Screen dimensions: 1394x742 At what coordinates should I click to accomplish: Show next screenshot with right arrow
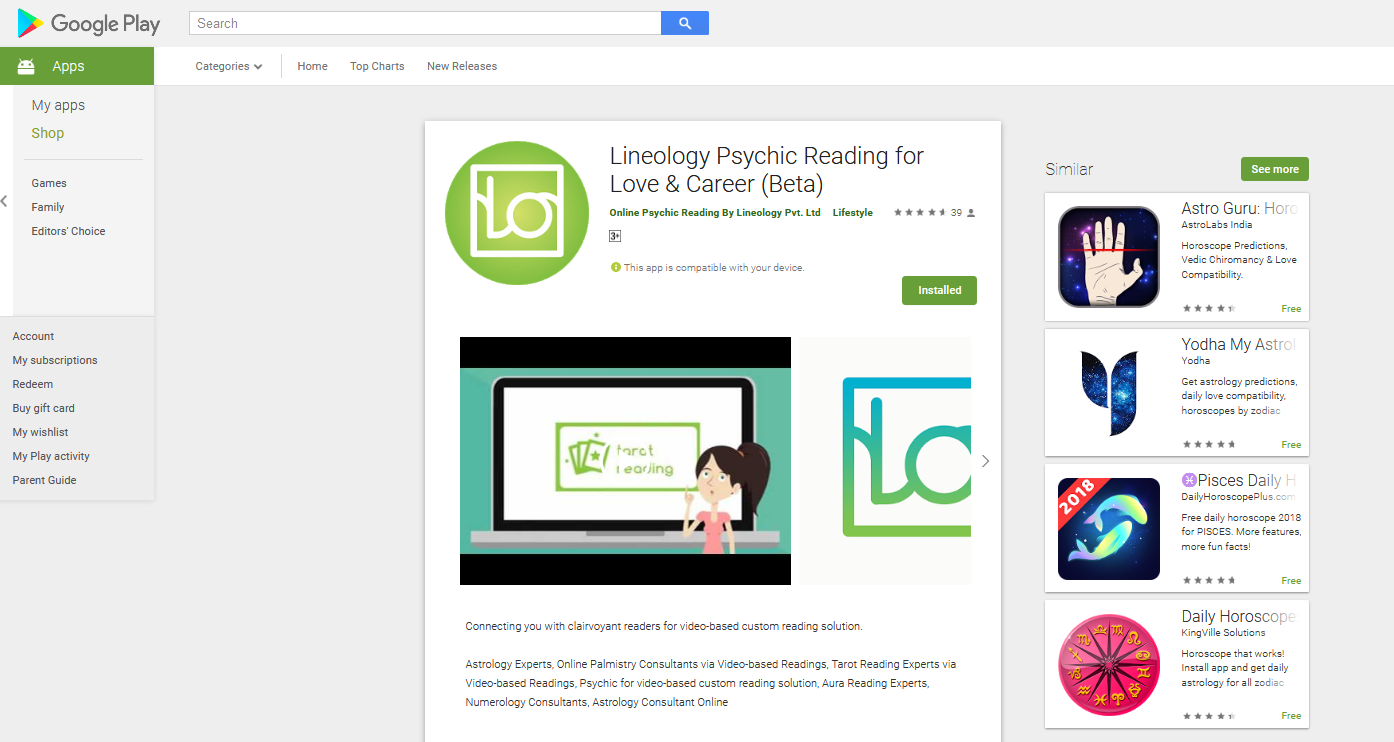pos(985,461)
